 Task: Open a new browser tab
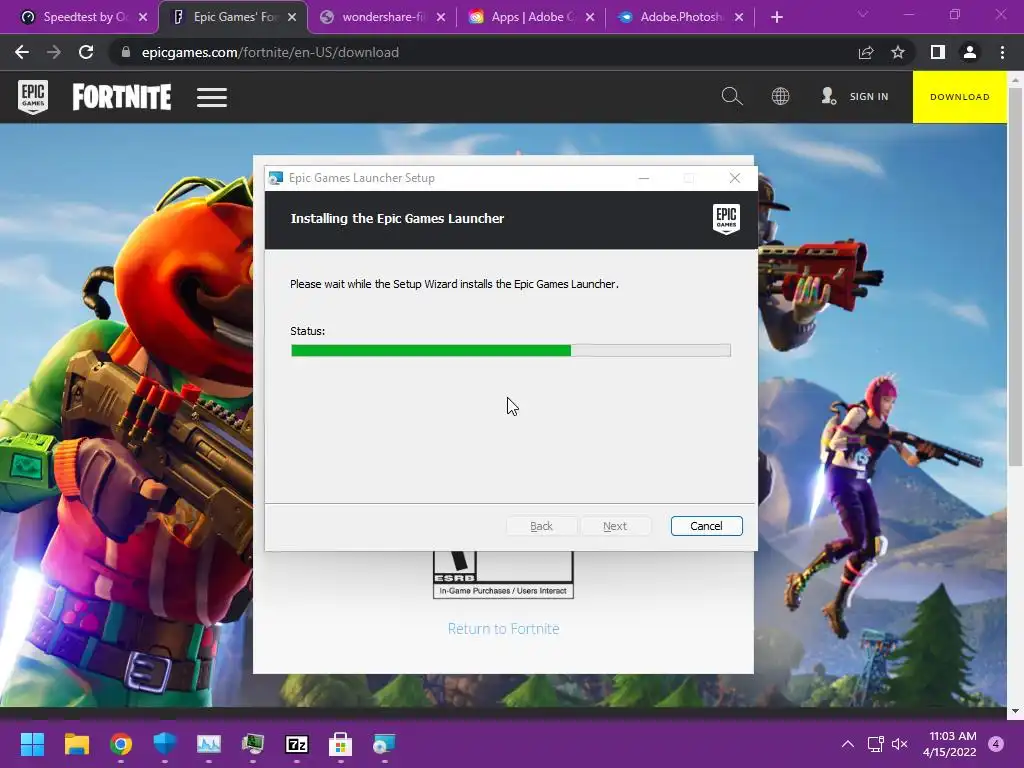point(776,17)
